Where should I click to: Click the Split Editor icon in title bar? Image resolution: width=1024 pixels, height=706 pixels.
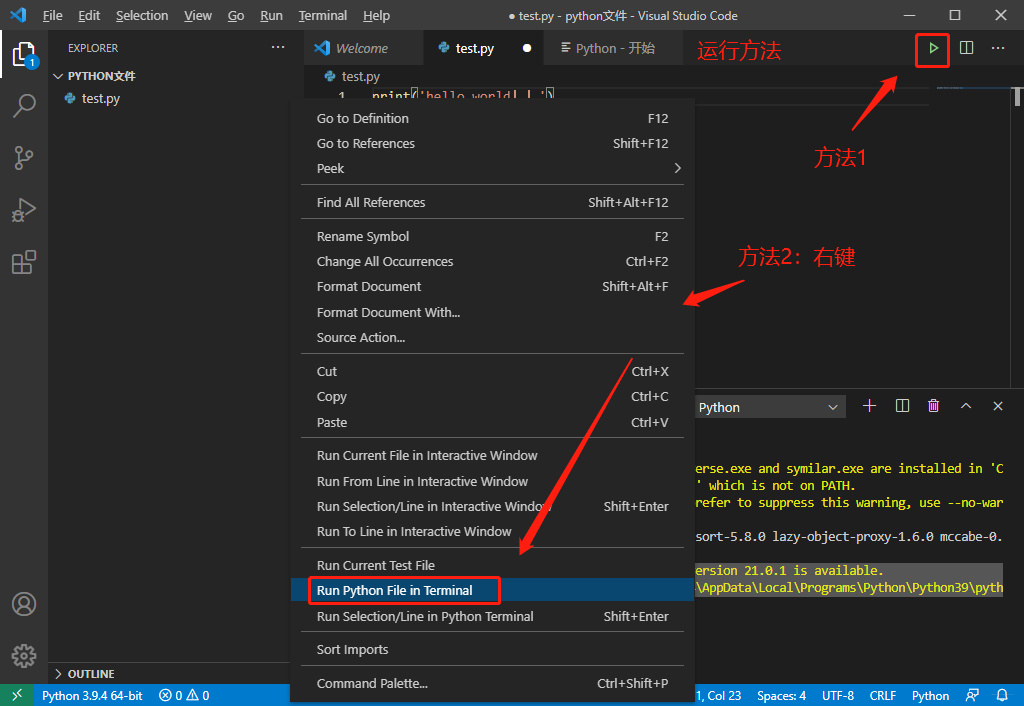[x=966, y=47]
